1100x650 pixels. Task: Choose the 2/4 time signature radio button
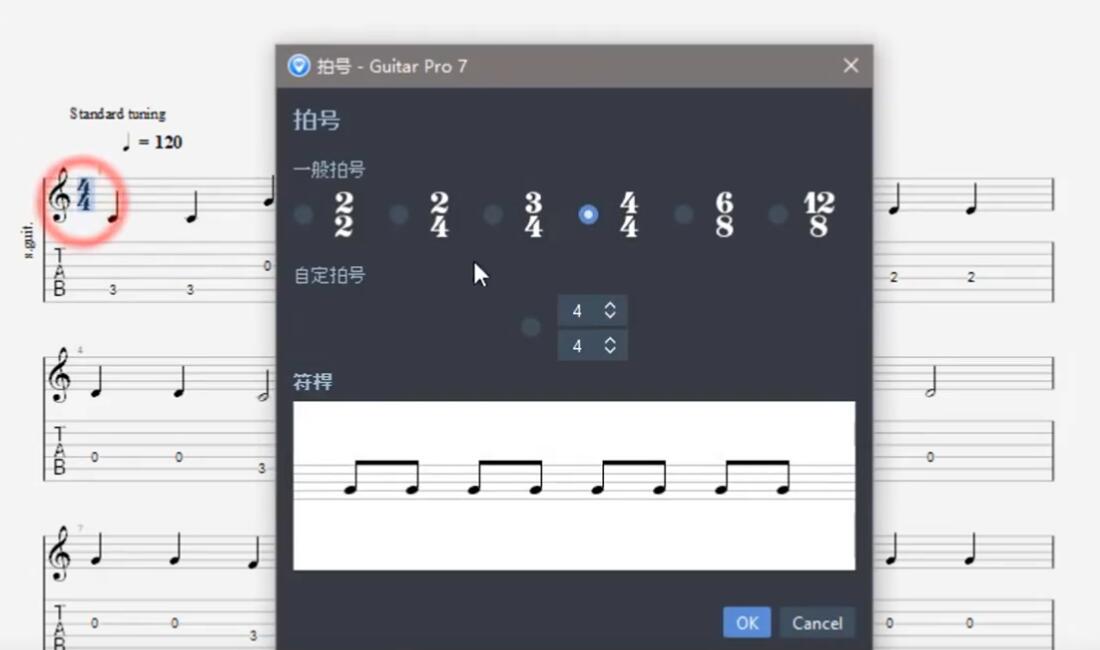[x=399, y=214]
